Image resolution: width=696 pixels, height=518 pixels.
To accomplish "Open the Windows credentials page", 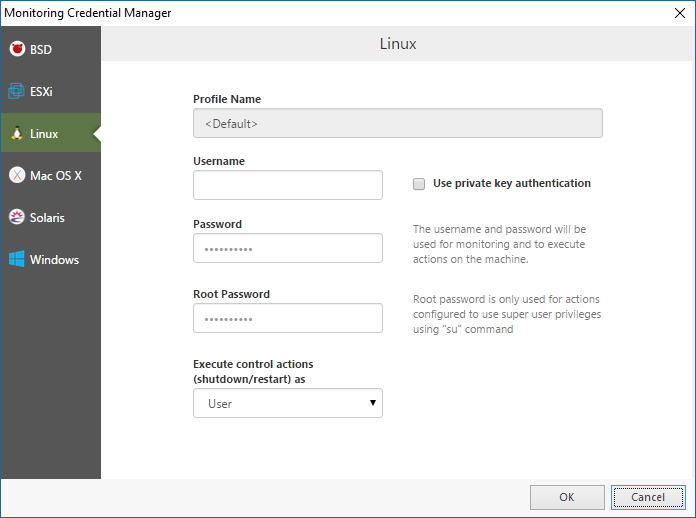I will (51, 260).
